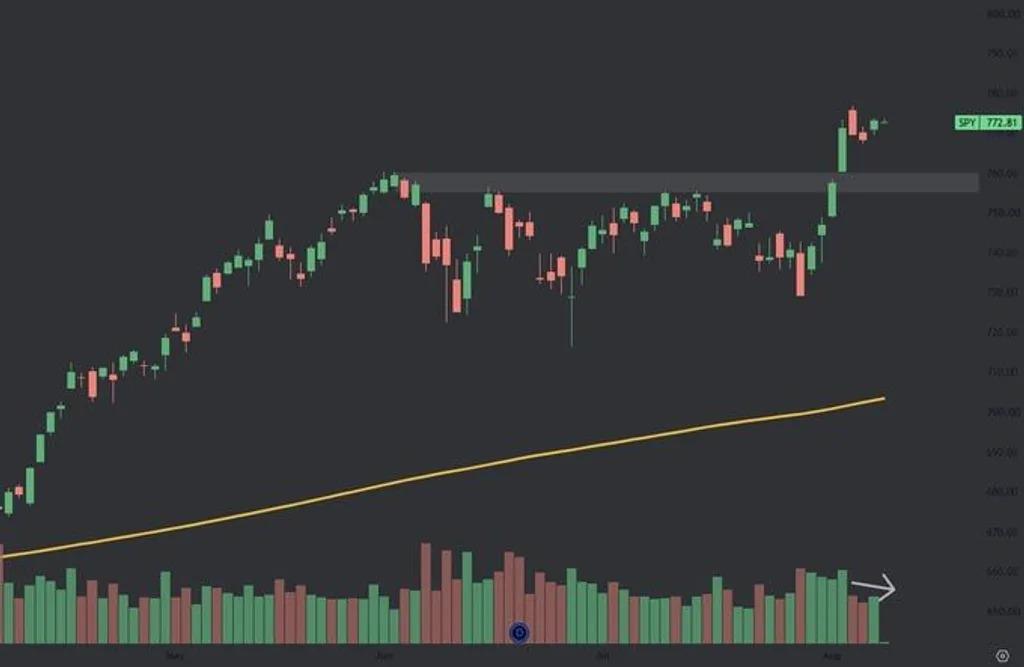The image size is (1024, 667).
Task: Click the Jul label on time axis
Action: point(603,655)
